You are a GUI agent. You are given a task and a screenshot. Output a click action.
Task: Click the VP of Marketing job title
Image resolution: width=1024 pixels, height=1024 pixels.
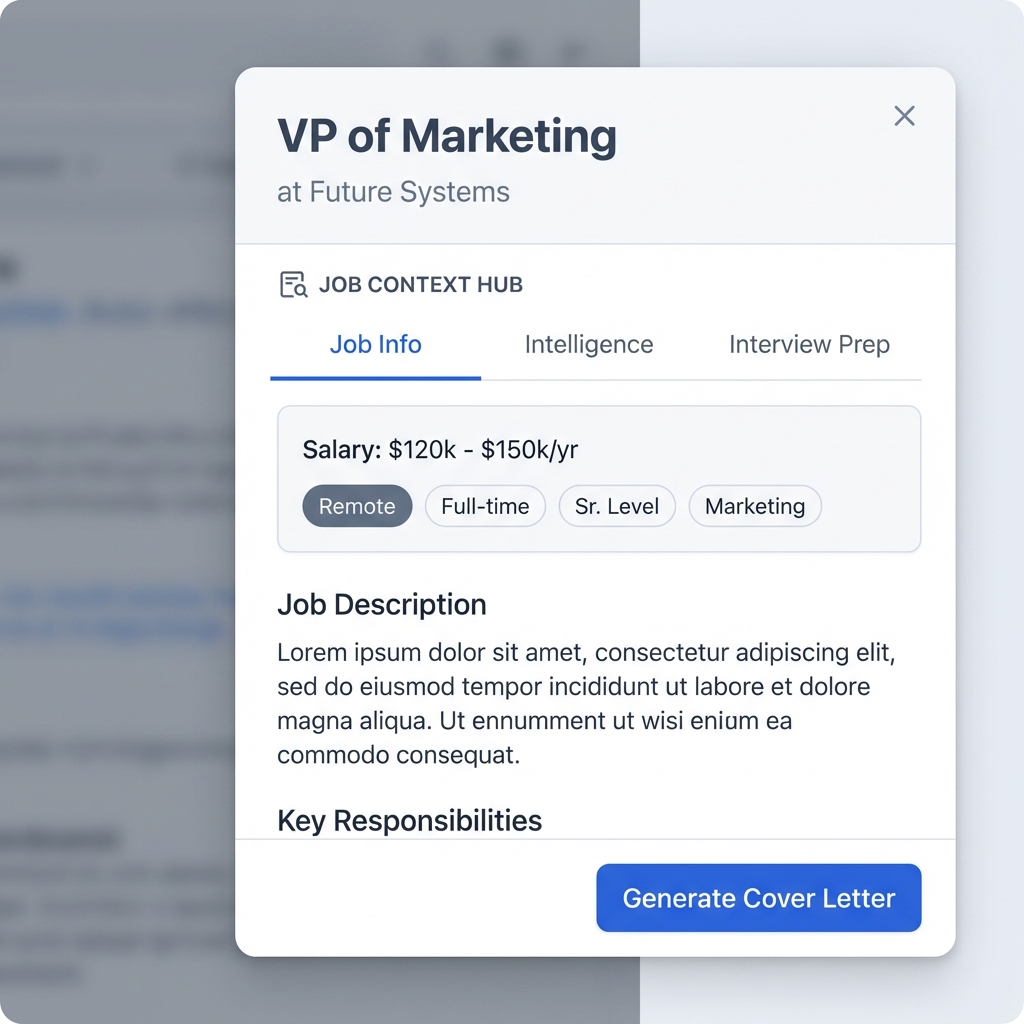tap(446, 137)
